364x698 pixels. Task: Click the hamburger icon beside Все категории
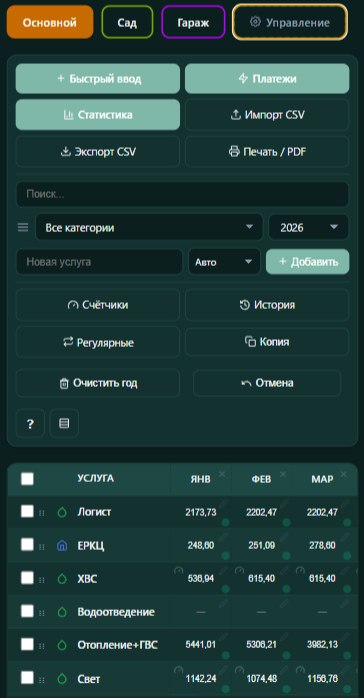[23, 228]
